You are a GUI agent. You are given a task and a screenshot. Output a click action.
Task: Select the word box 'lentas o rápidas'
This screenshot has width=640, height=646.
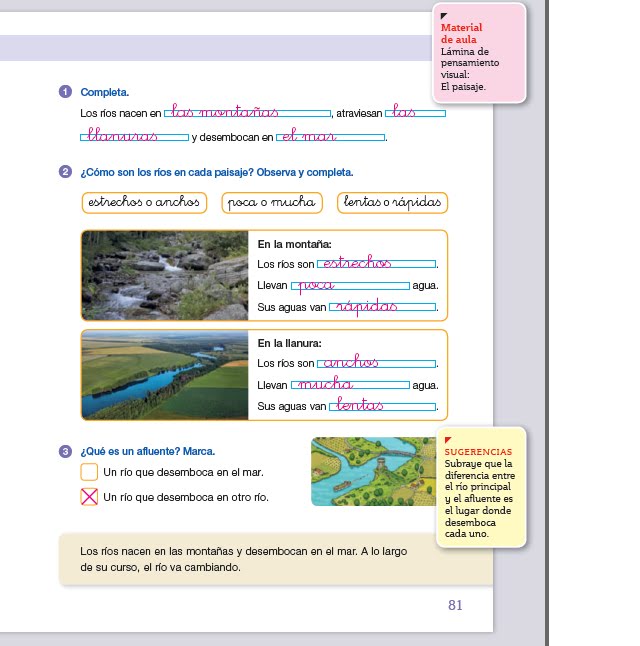pos(392,203)
